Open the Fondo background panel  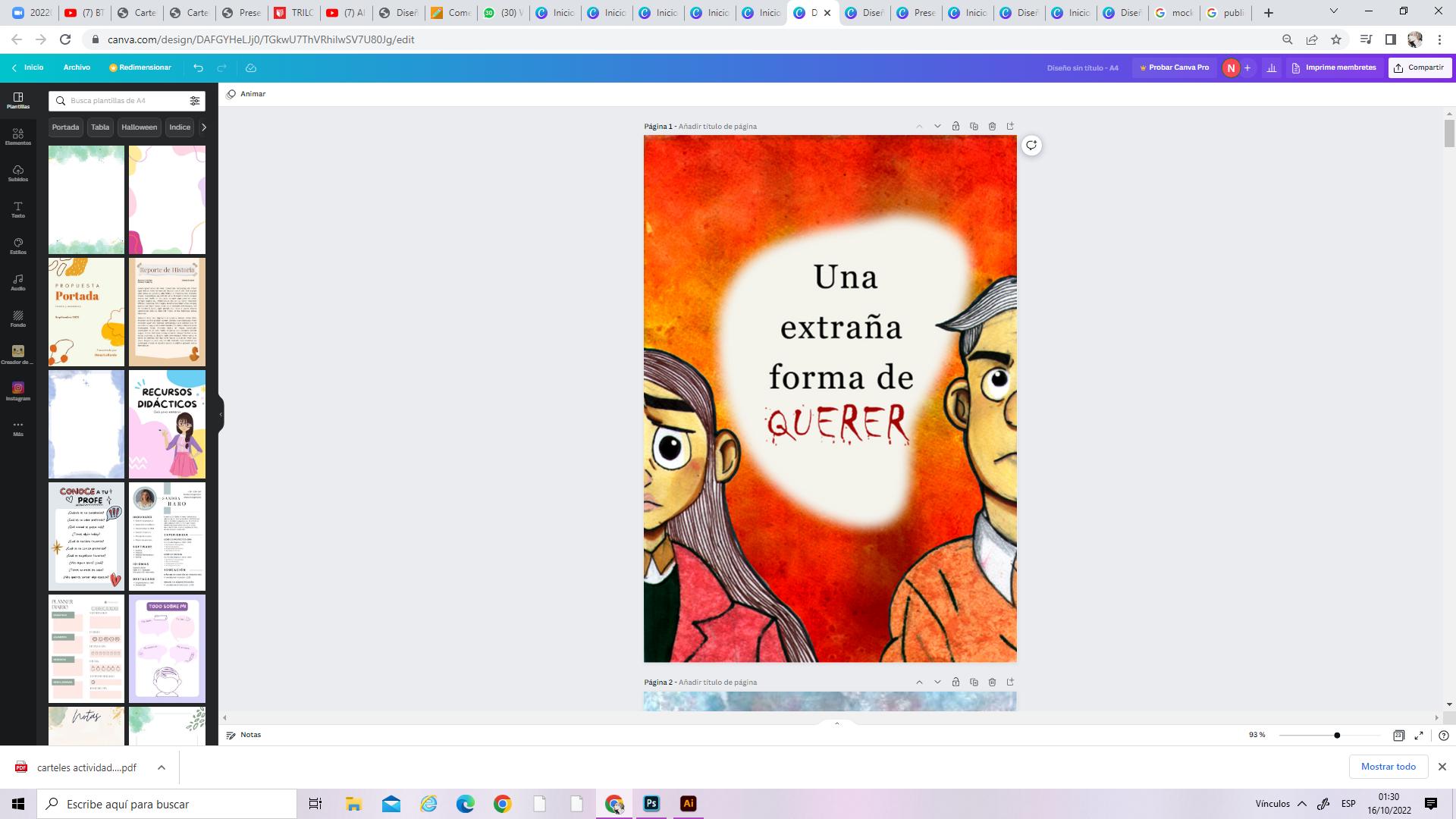tap(18, 318)
